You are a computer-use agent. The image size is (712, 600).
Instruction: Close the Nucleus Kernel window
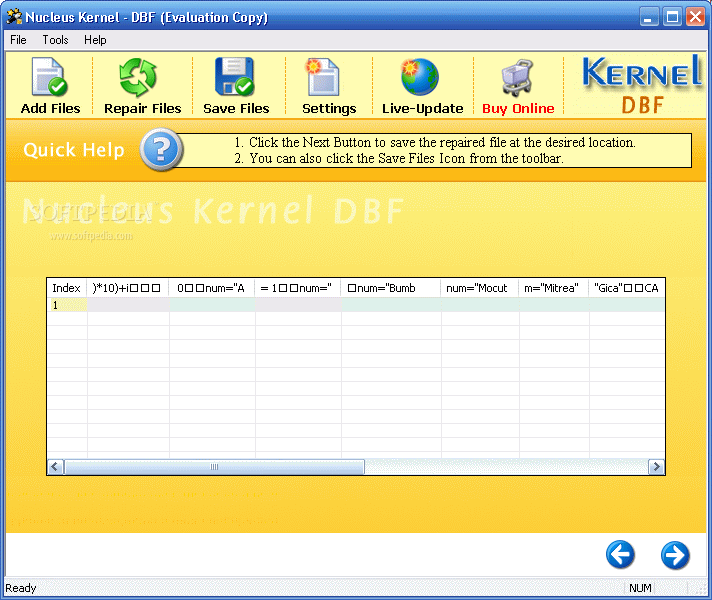tap(695, 17)
